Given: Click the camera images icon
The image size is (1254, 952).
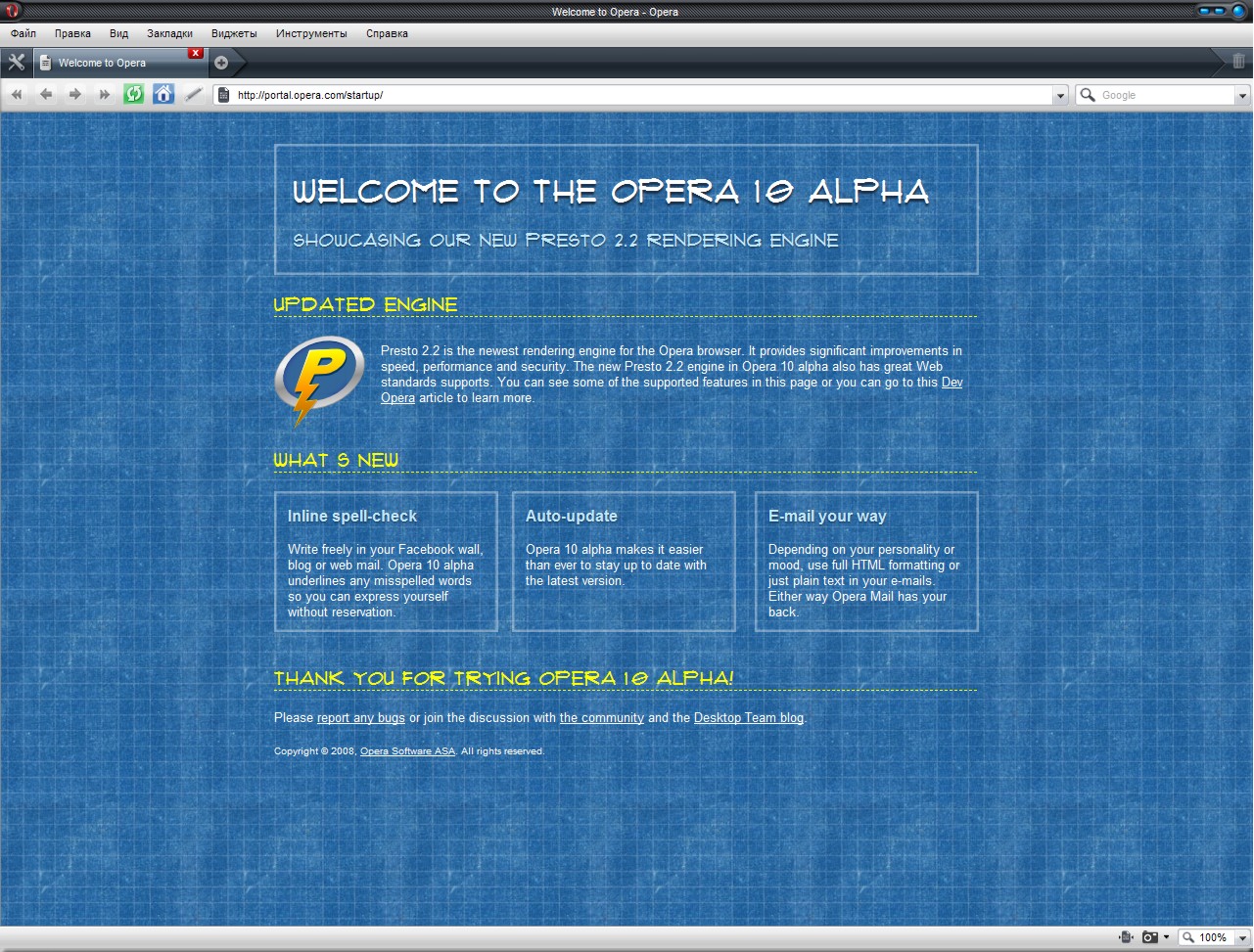Looking at the screenshot, I should 1150,937.
